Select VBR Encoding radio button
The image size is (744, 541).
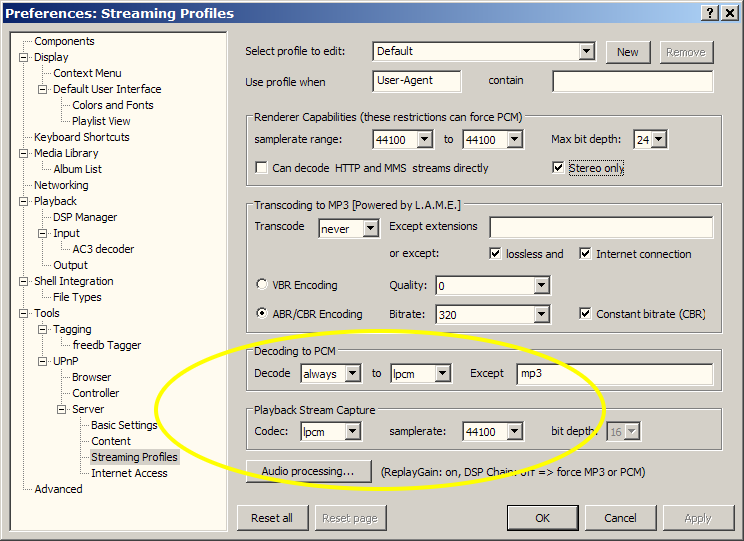pyautogui.click(x=261, y=284)
